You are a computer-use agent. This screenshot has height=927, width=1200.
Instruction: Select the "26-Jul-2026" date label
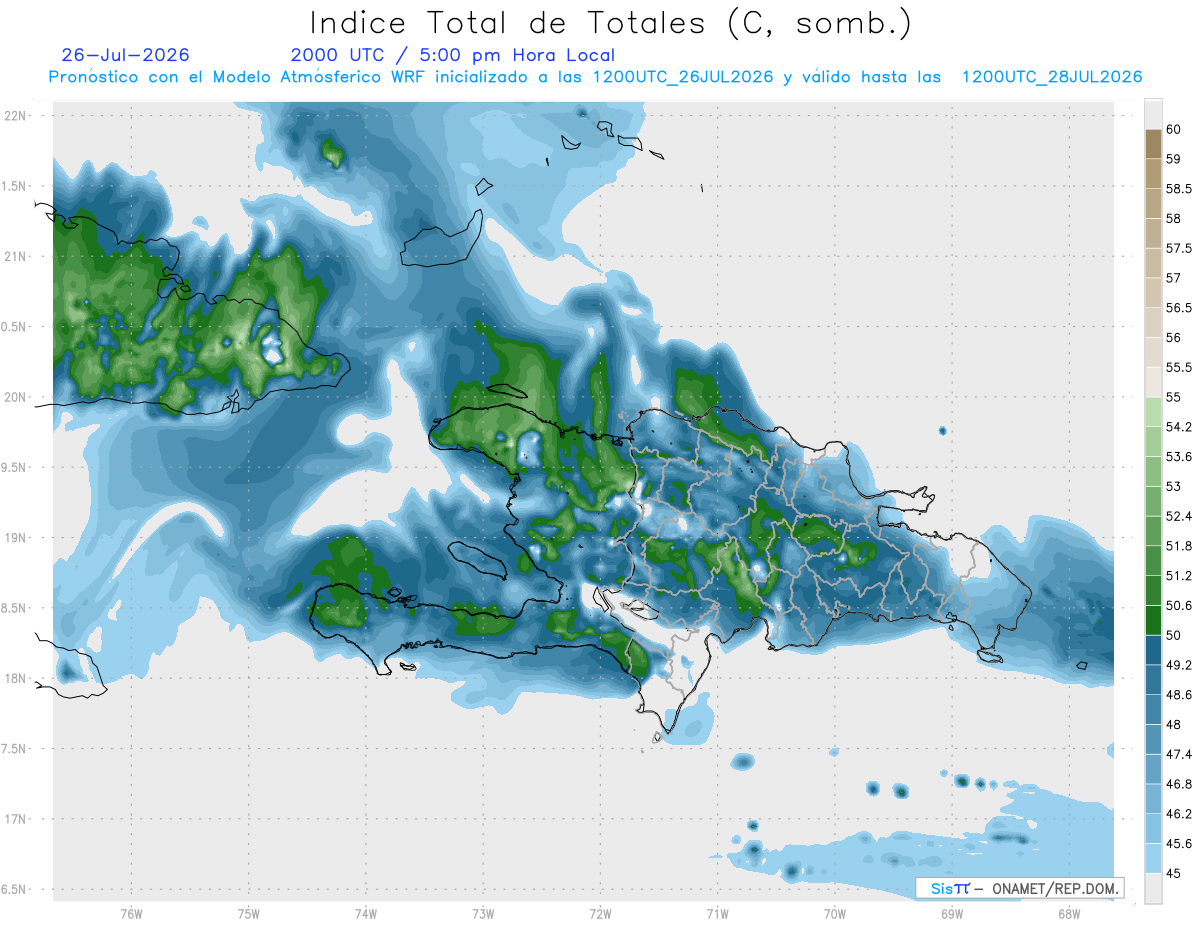coord(125,55)
